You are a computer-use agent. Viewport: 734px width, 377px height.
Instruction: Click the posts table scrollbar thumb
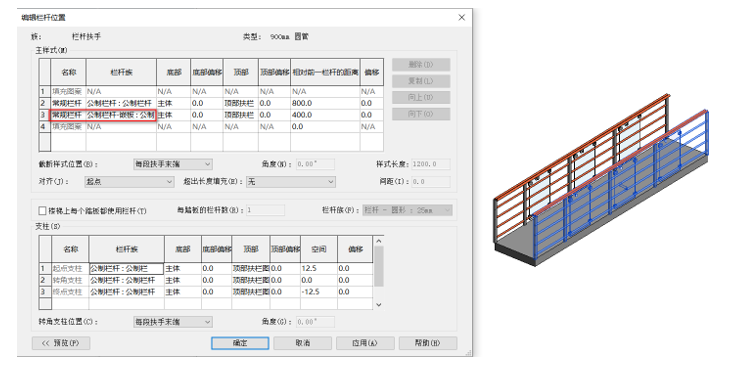[x=379, y=266]
